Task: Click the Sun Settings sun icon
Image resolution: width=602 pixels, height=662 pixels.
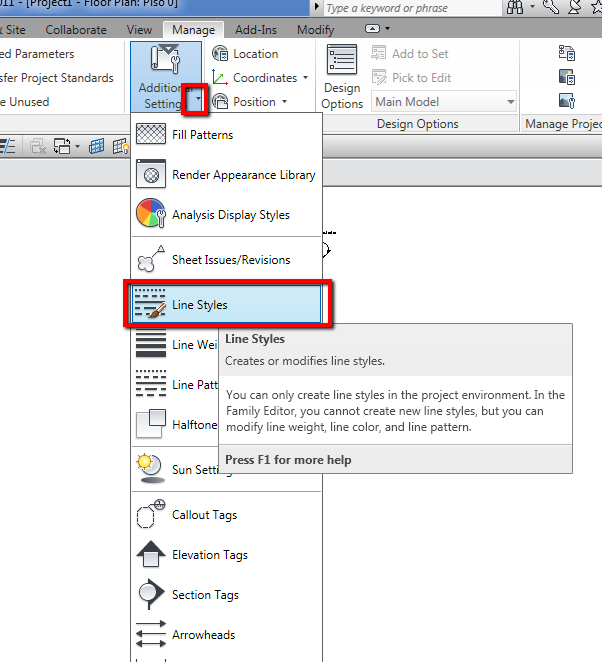Action: coord(151,468)
